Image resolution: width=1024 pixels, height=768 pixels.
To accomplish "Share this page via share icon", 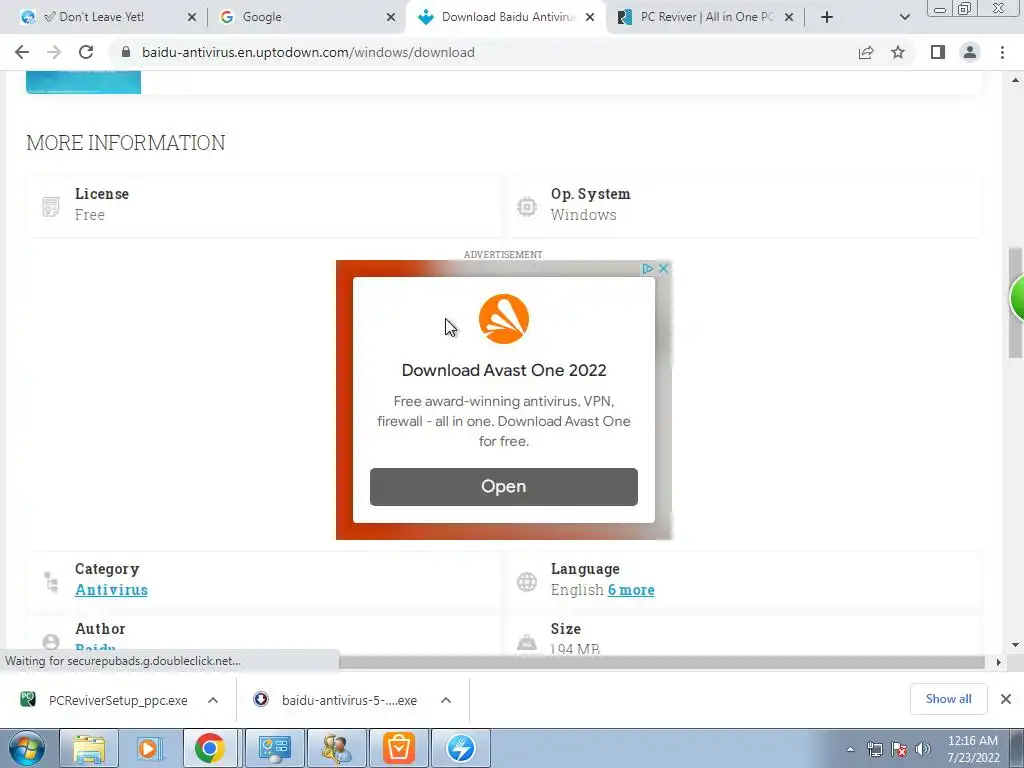I will [866, 52].
